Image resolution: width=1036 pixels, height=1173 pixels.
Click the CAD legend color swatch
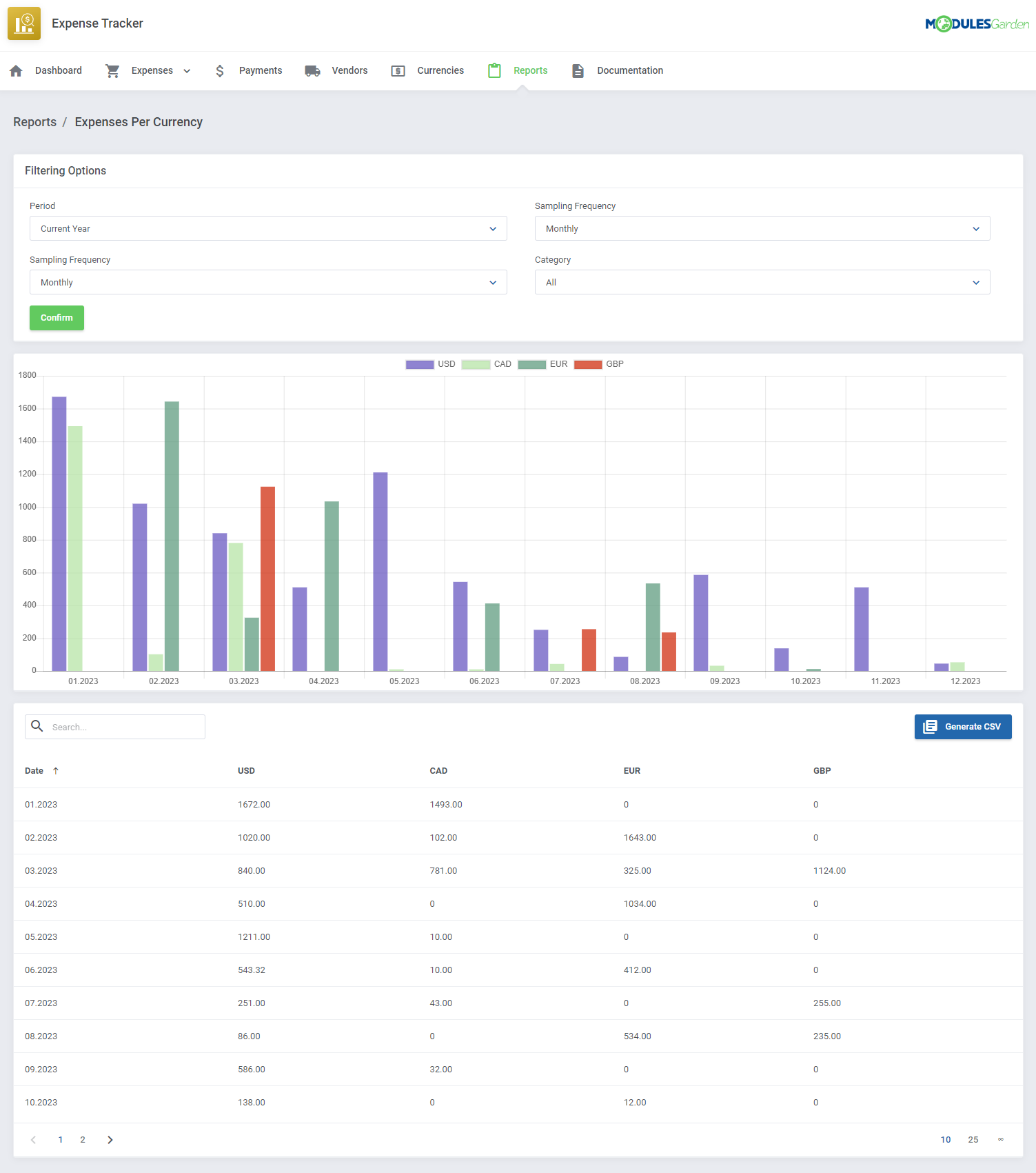[x=476, y=364]
